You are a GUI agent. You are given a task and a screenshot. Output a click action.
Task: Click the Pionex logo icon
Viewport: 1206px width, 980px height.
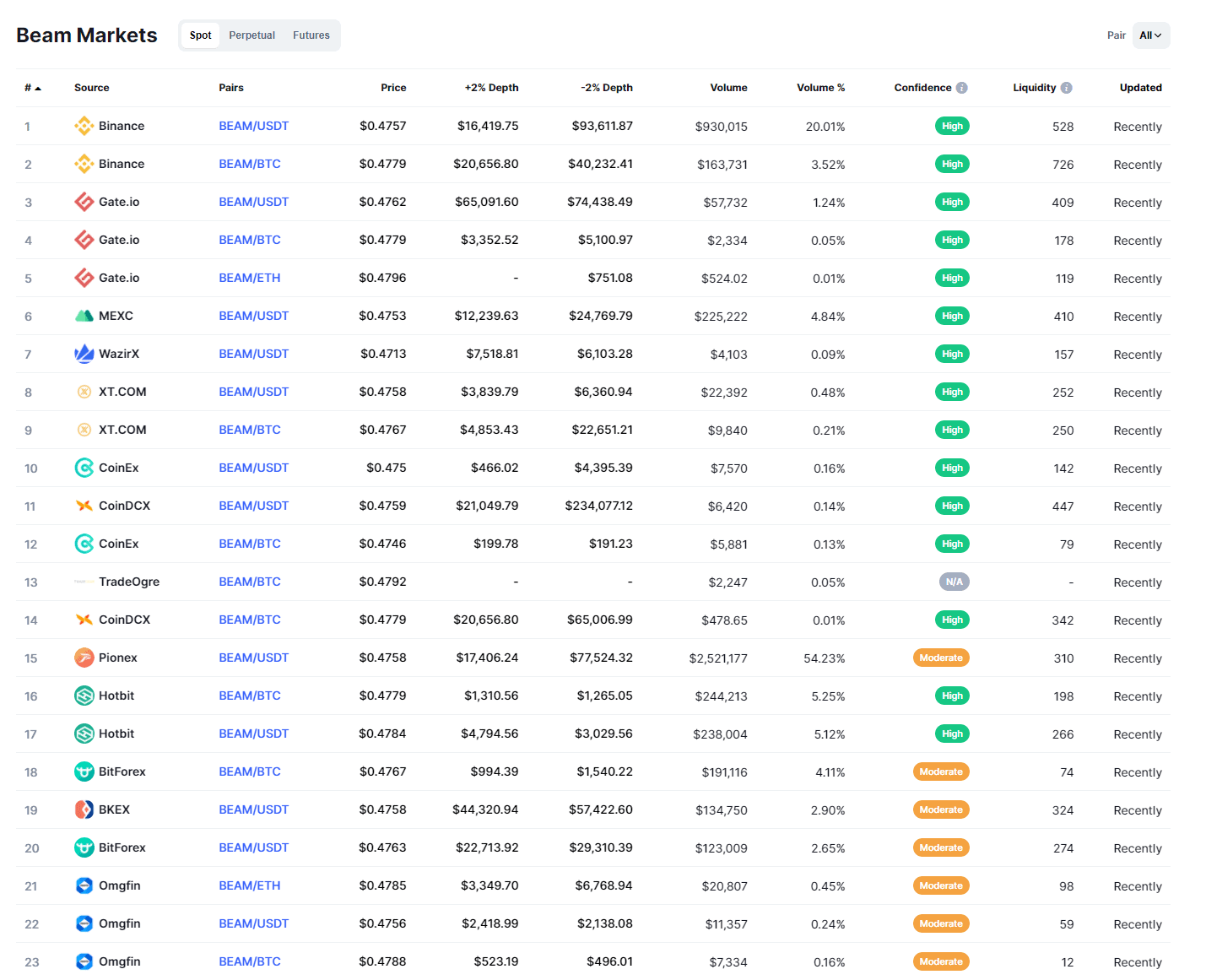[x=84, y=658]
